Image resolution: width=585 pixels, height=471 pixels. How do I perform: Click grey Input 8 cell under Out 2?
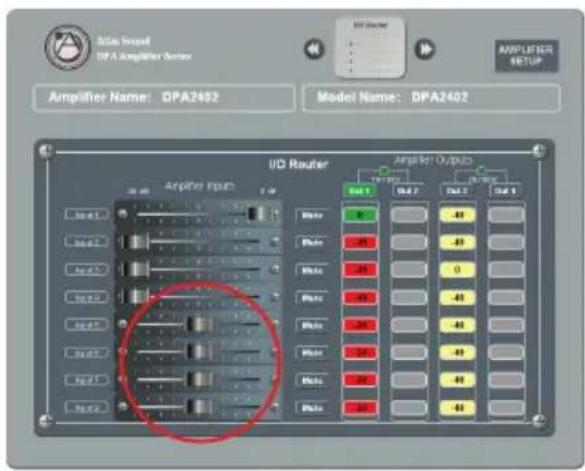(409, 408)
